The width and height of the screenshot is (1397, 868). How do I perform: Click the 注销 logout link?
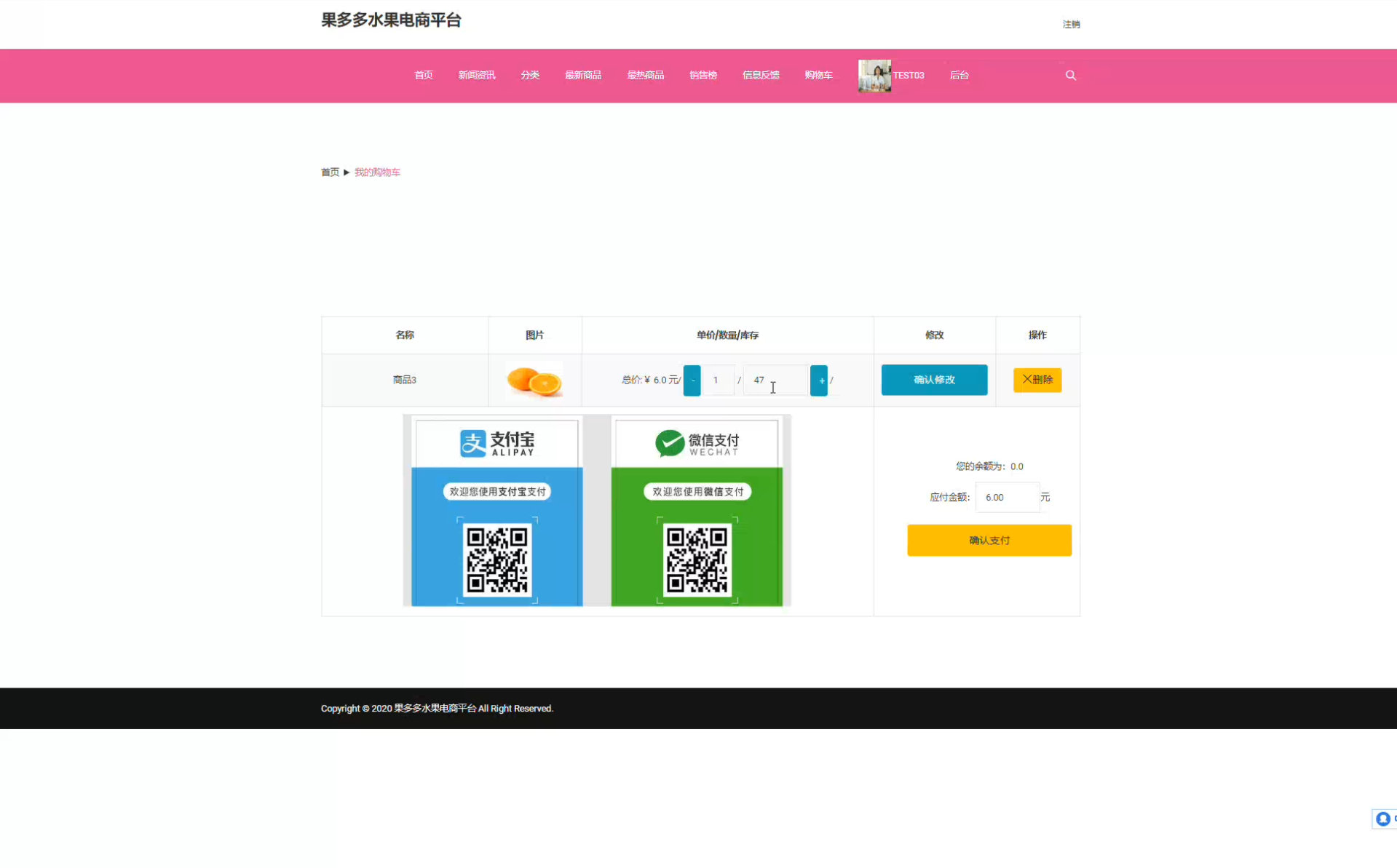(x=1071, y=24)
